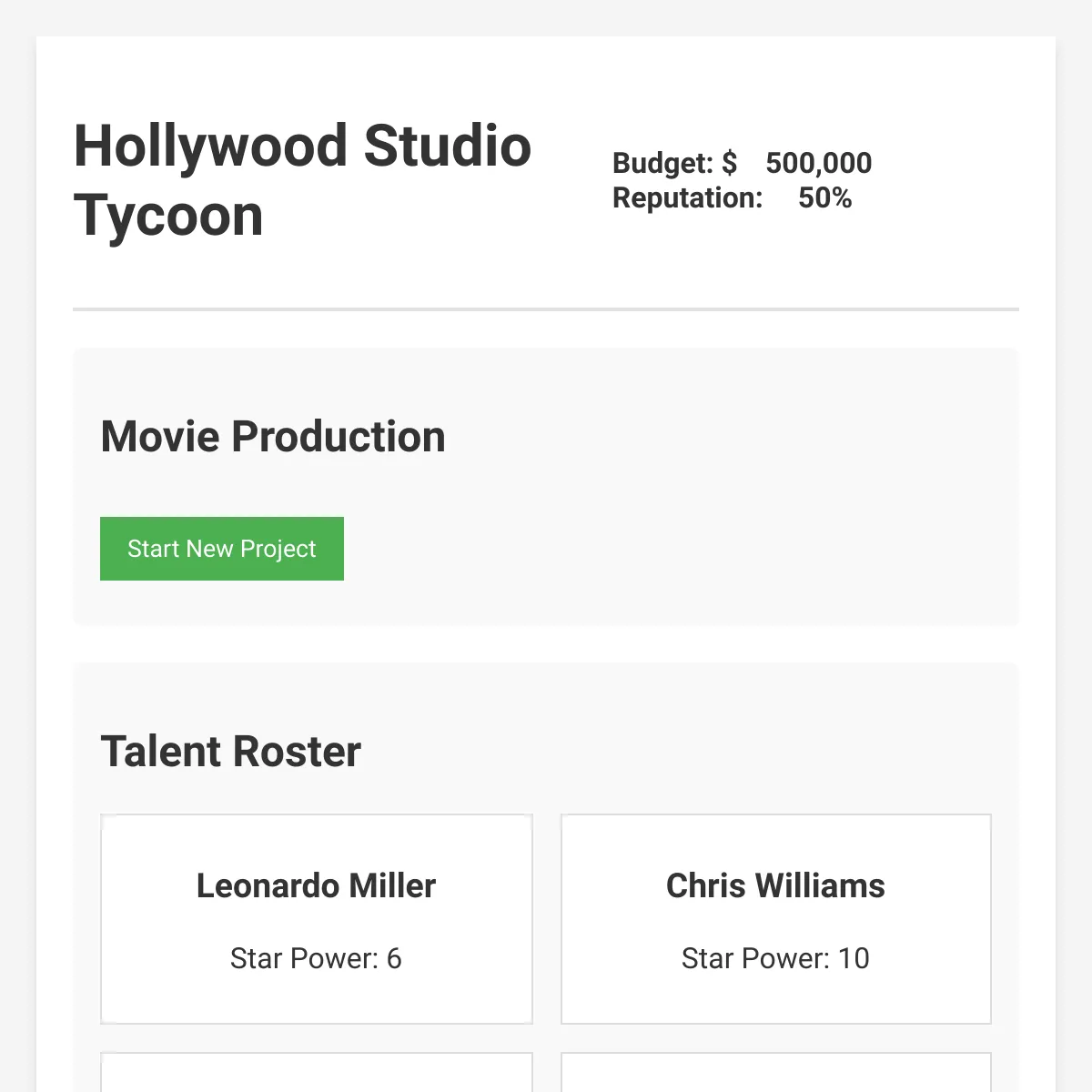The image size is (1092, 1092).
Task: Click the dollar sign beside Budget
Action: 729,163
